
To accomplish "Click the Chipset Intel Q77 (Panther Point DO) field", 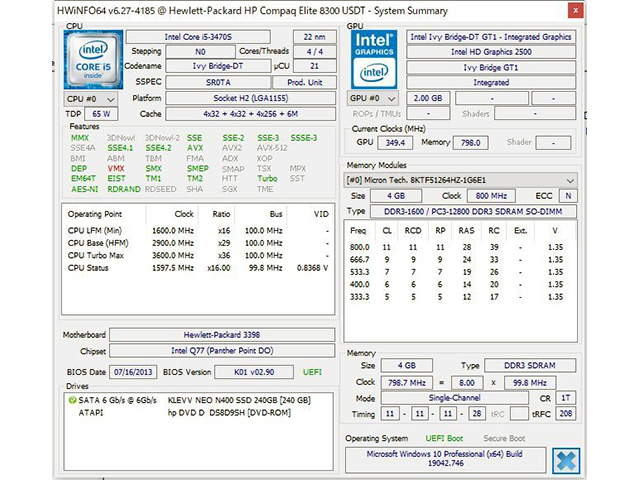I will pos(222,351).
